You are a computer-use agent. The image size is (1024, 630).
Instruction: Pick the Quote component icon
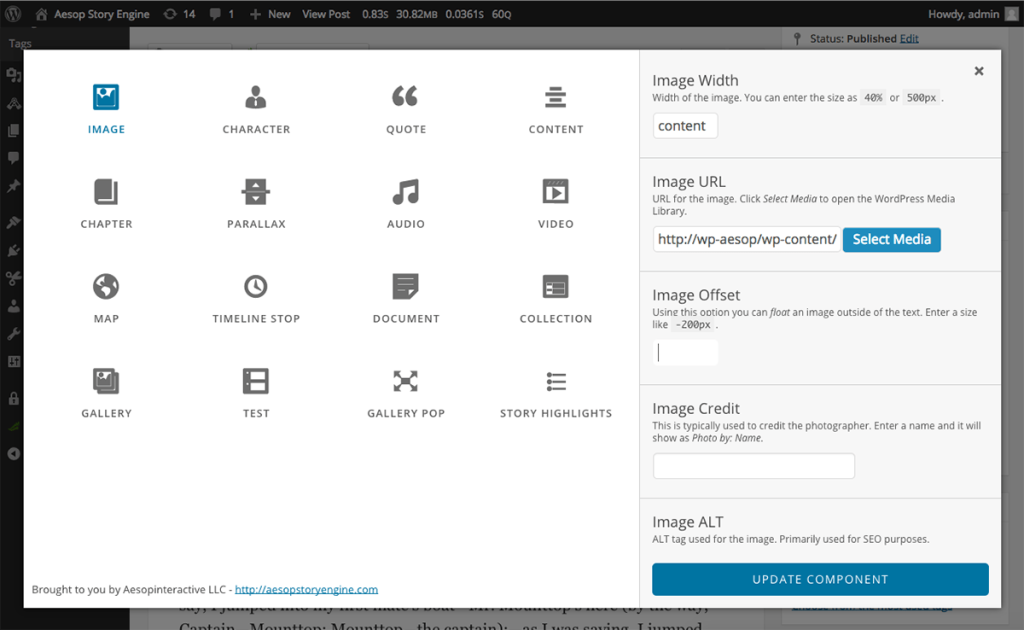(405, 97)
